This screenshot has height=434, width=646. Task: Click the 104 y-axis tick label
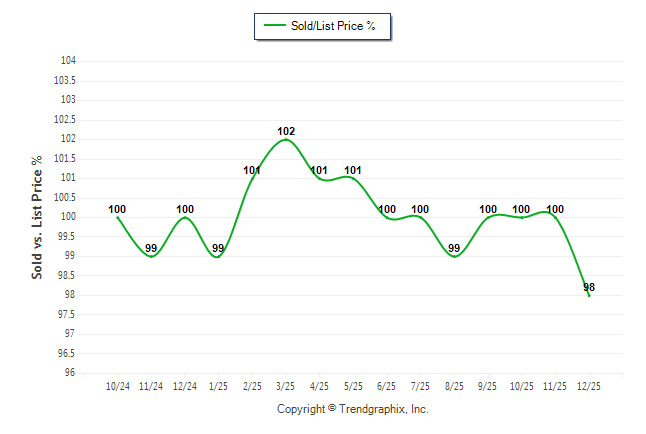68,61
